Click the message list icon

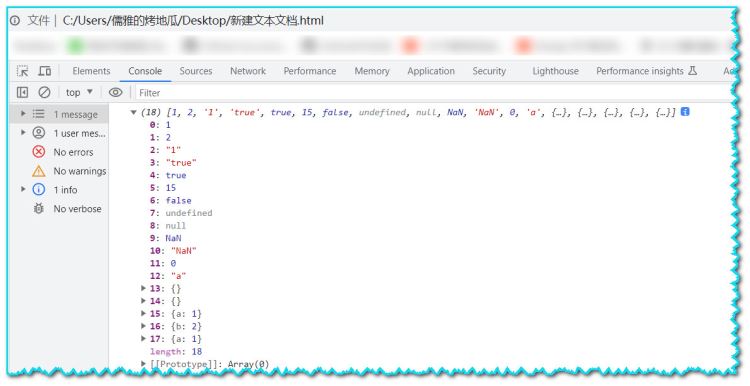[39, 114]
